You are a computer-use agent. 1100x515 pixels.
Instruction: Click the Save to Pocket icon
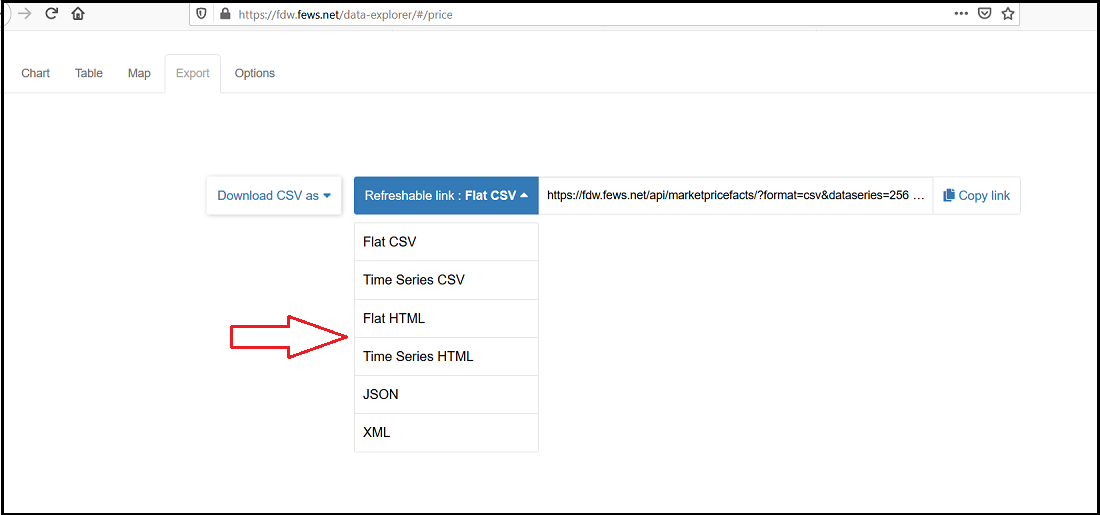(x=985, y=14)
